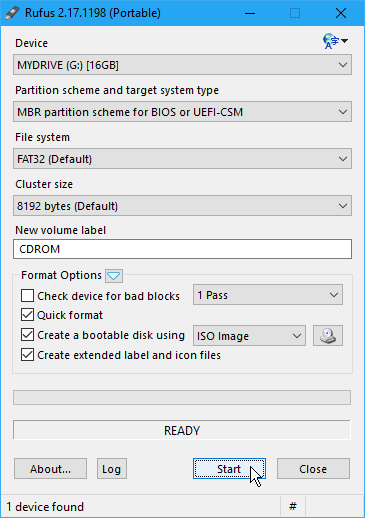The height and width of the screenshot is (518, 365).
Task: Click the About... button
Action: coord(50,469)
